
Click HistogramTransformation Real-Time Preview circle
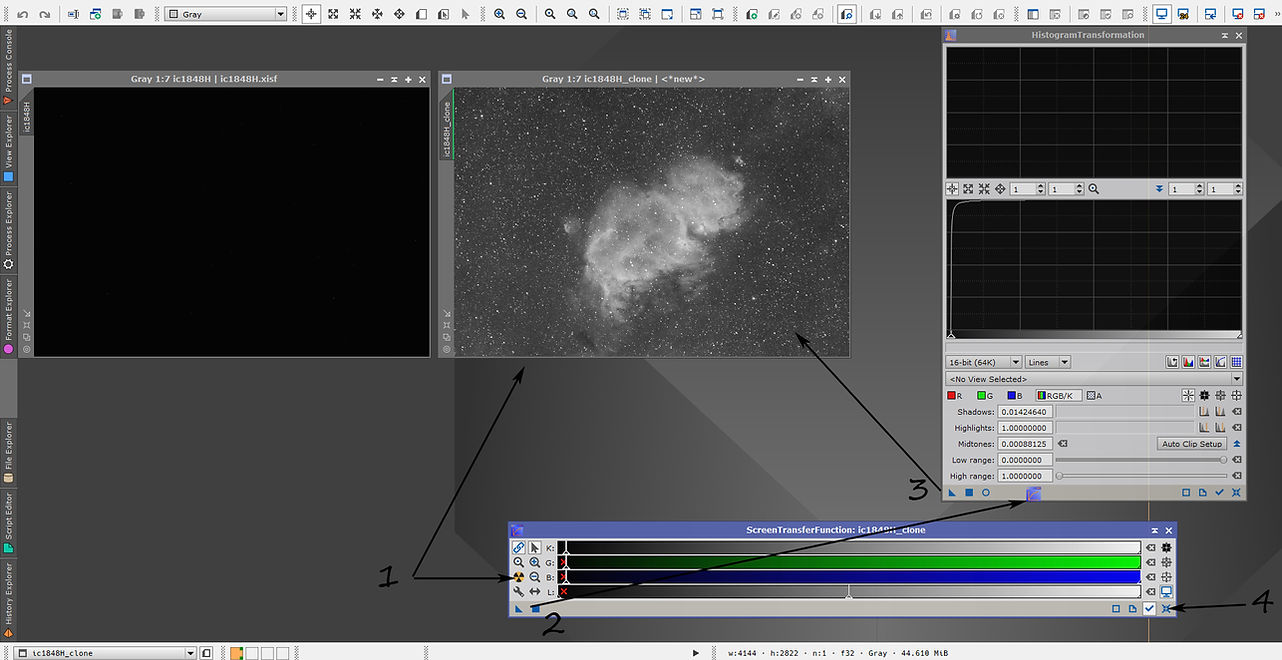tap(985, 492)
